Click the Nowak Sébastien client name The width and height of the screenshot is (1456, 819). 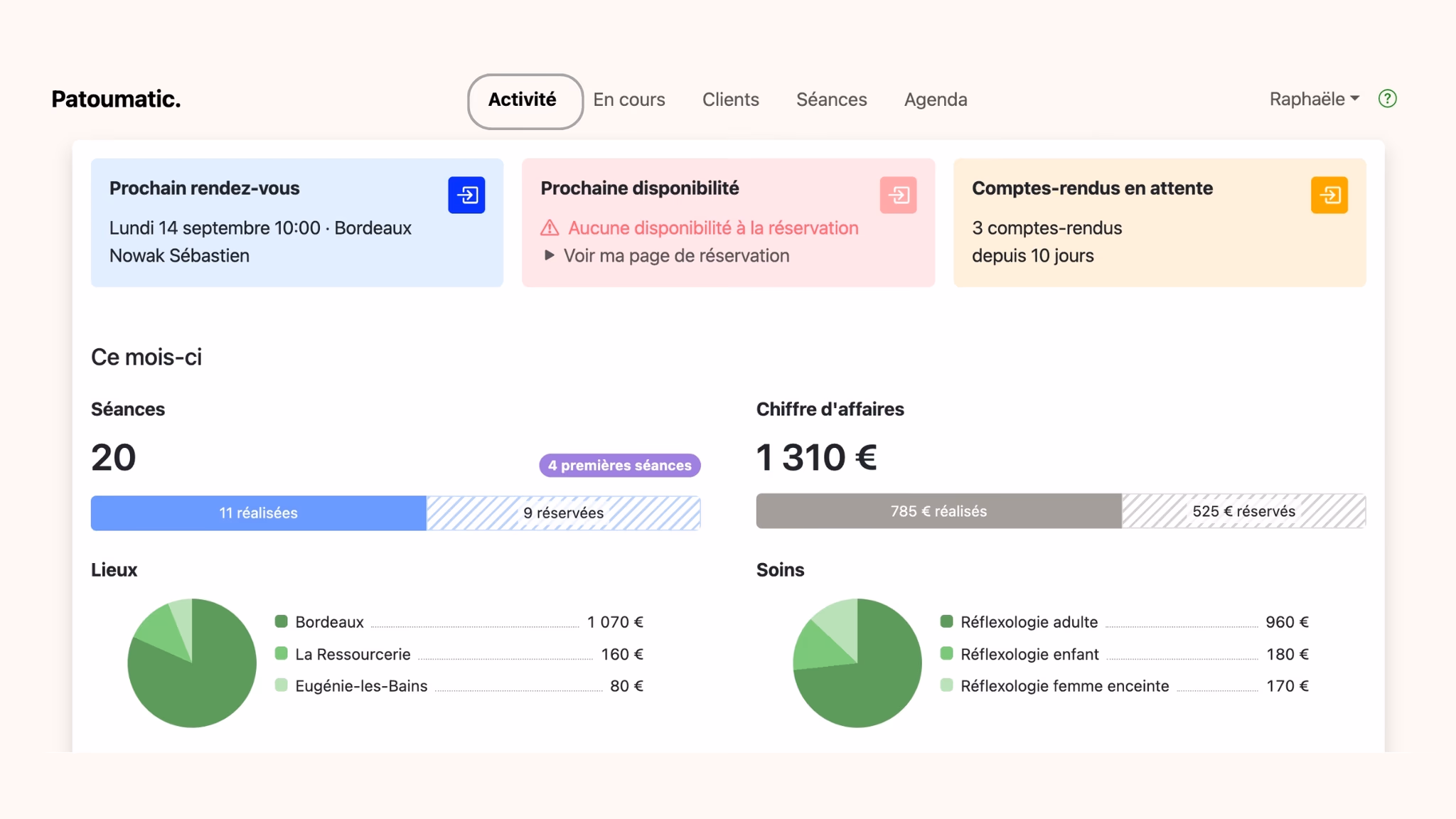pyautogui.click(x=179, y=256)
